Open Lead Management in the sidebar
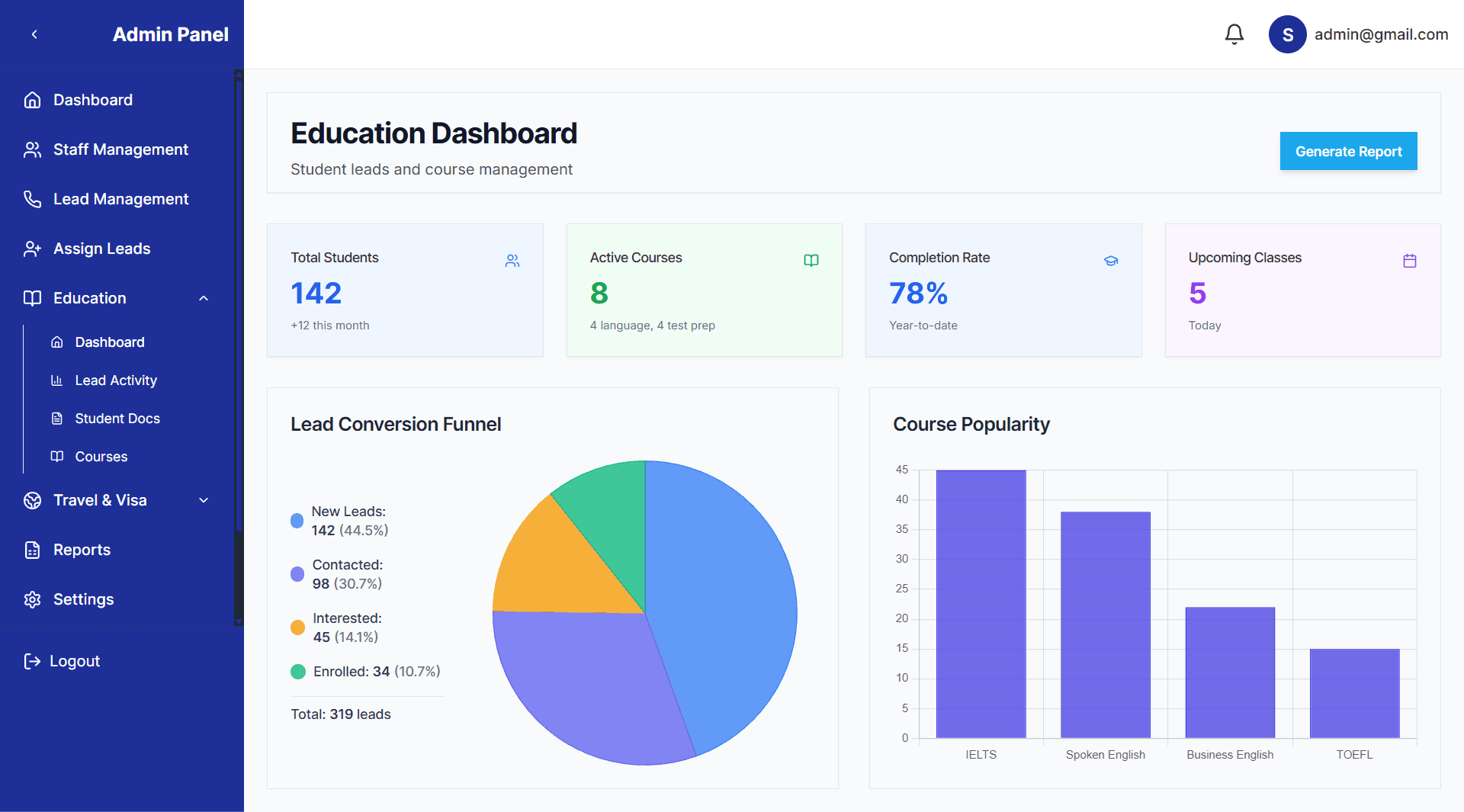This screenshot has height=812, width=1464. pos(120,199)
